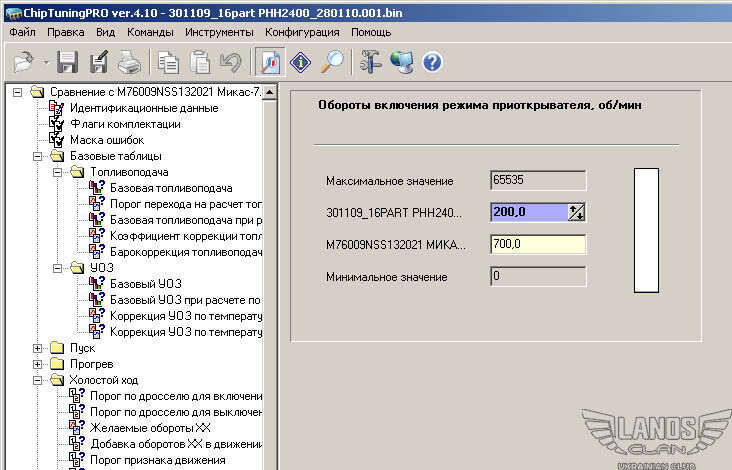Click the Paste clipboard icon
732x470 pixels.
click(199, 62)
